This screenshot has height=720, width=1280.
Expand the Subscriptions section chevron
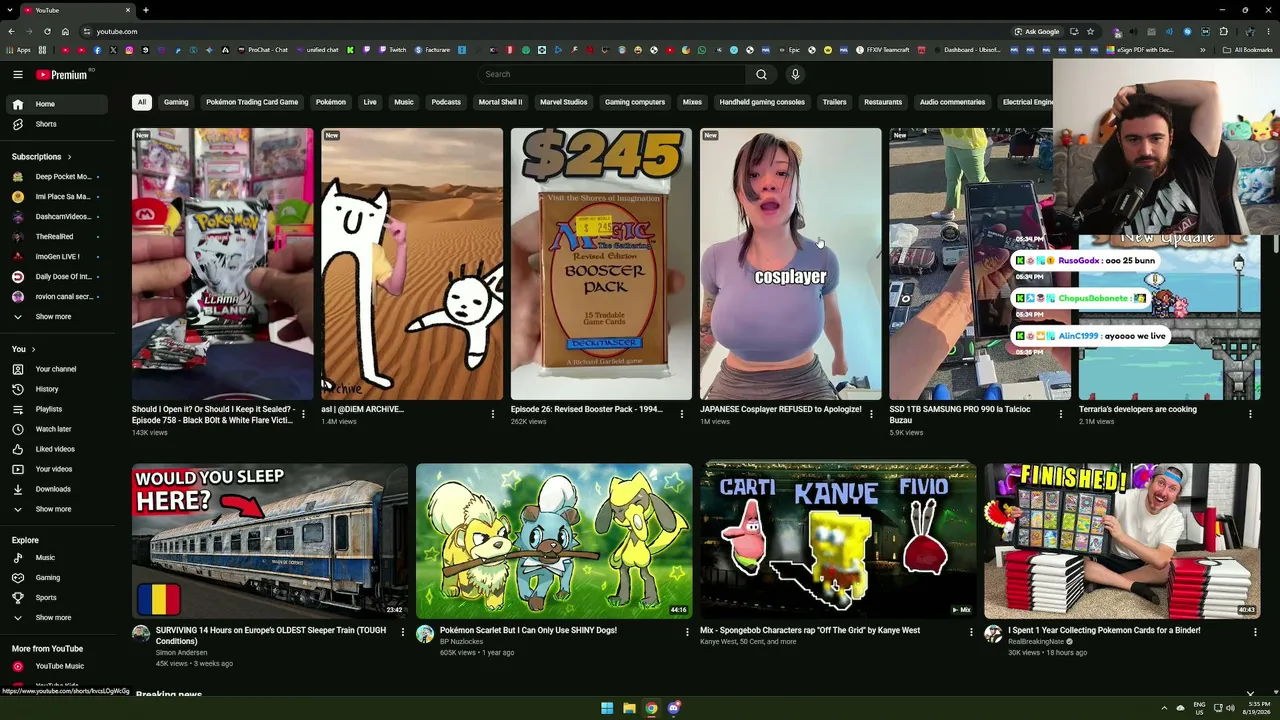click(x=69, y=157)
